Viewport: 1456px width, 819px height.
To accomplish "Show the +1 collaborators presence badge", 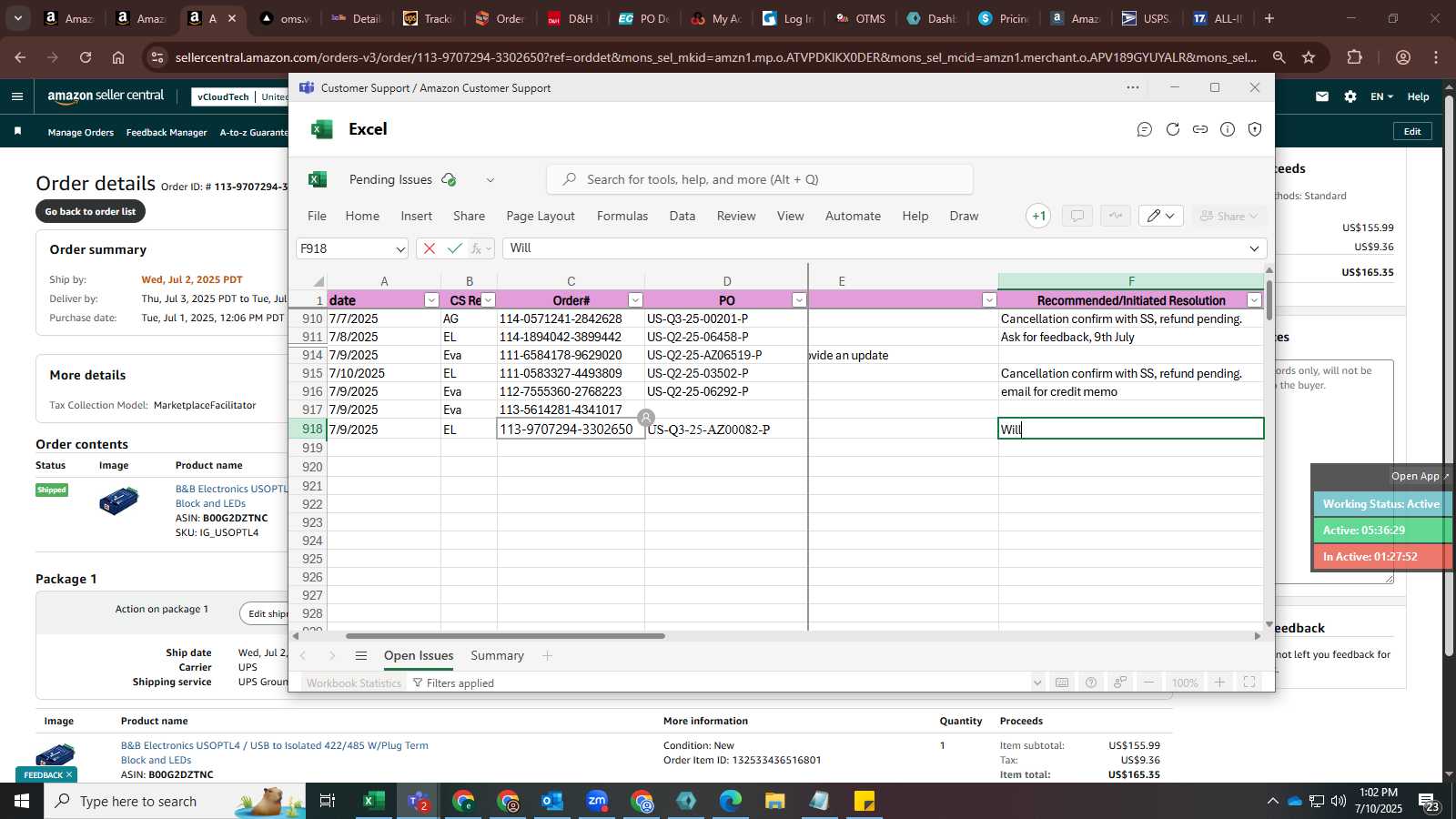I will coord(1038,216).
